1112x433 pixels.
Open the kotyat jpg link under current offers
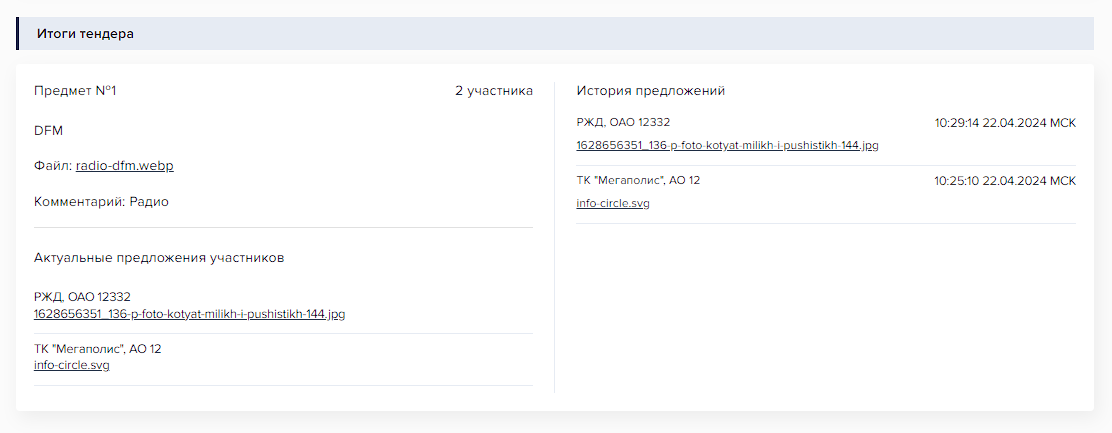(189, 314)
